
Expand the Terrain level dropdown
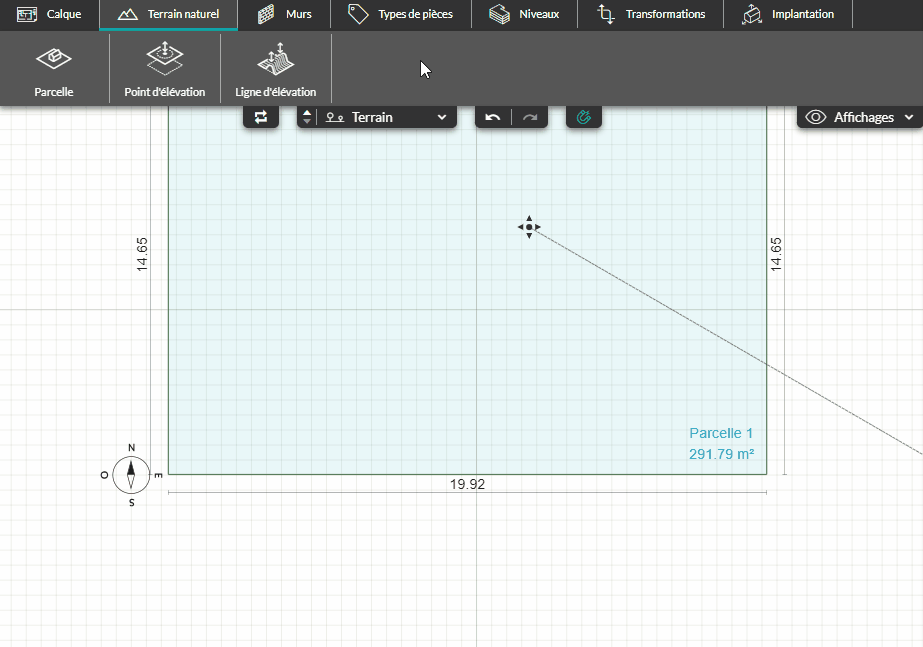click(387, 117)
